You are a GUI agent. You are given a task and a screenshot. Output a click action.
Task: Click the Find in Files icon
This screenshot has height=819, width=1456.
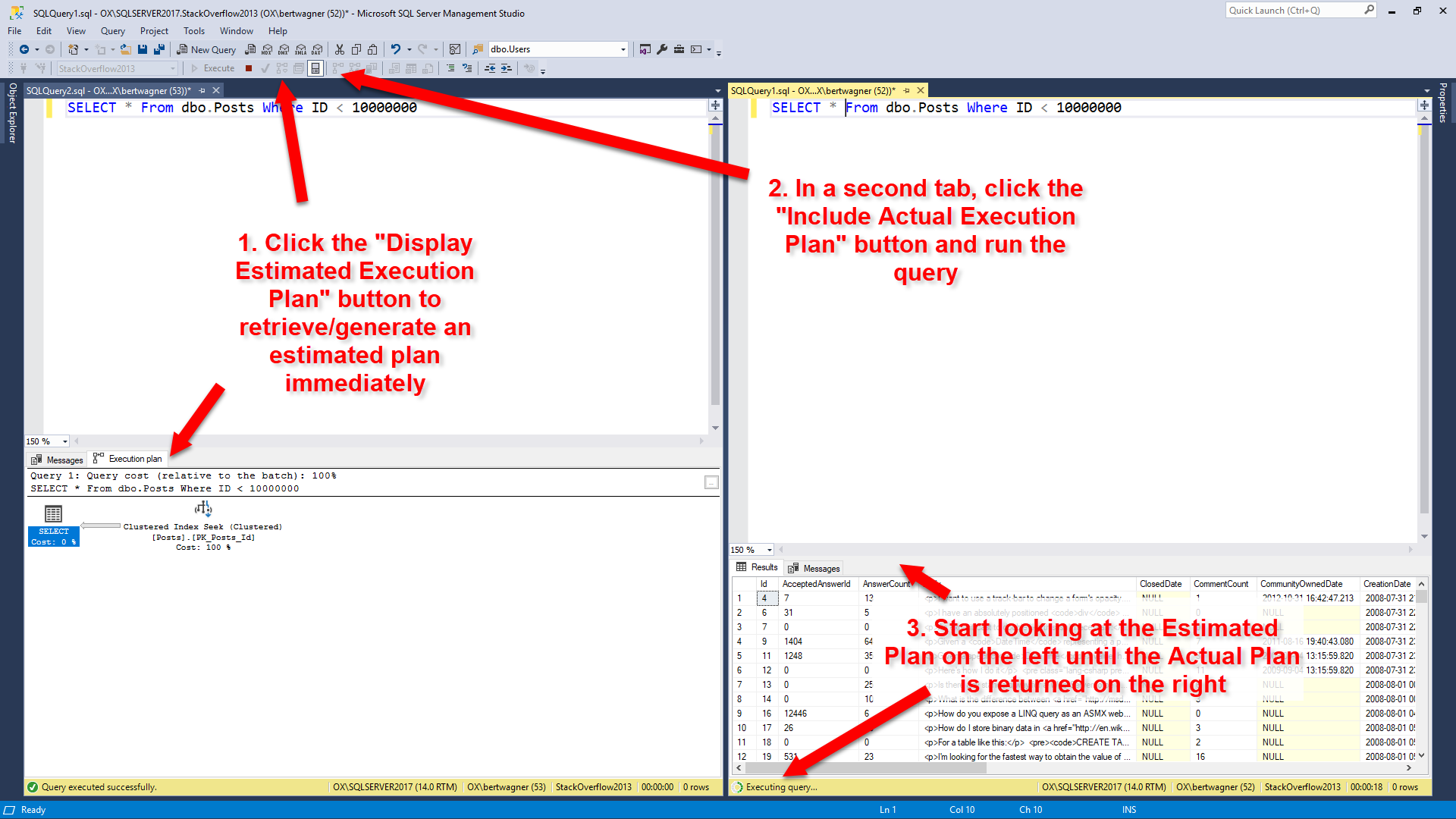pyautogui.click(x=478, y=49)
